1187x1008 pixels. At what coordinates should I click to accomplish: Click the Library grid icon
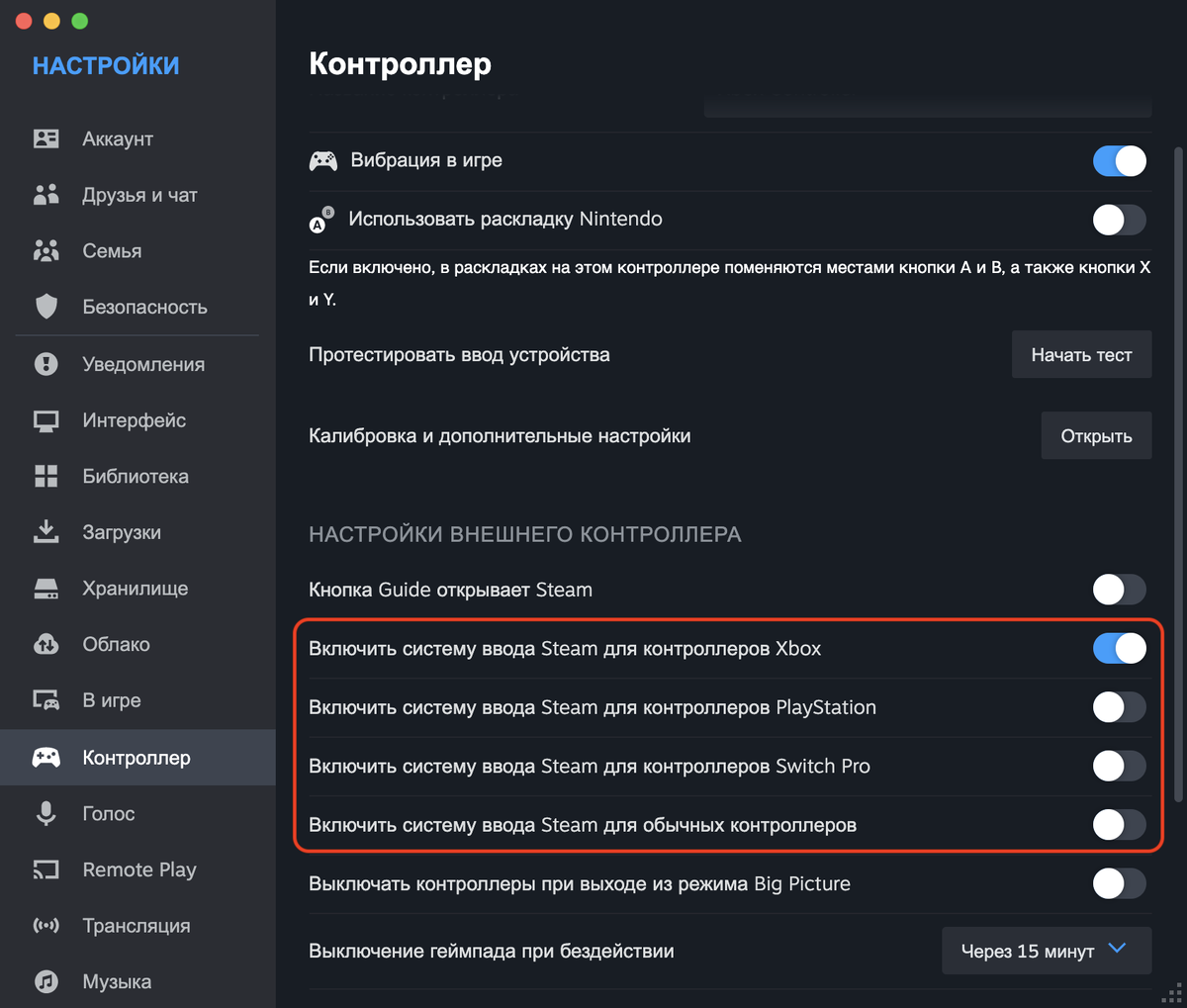pyautogui.click(x=46, y=476)
